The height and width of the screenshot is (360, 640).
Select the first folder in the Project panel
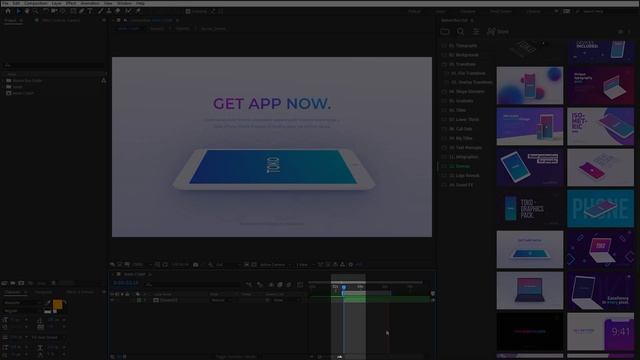point(24,81)
